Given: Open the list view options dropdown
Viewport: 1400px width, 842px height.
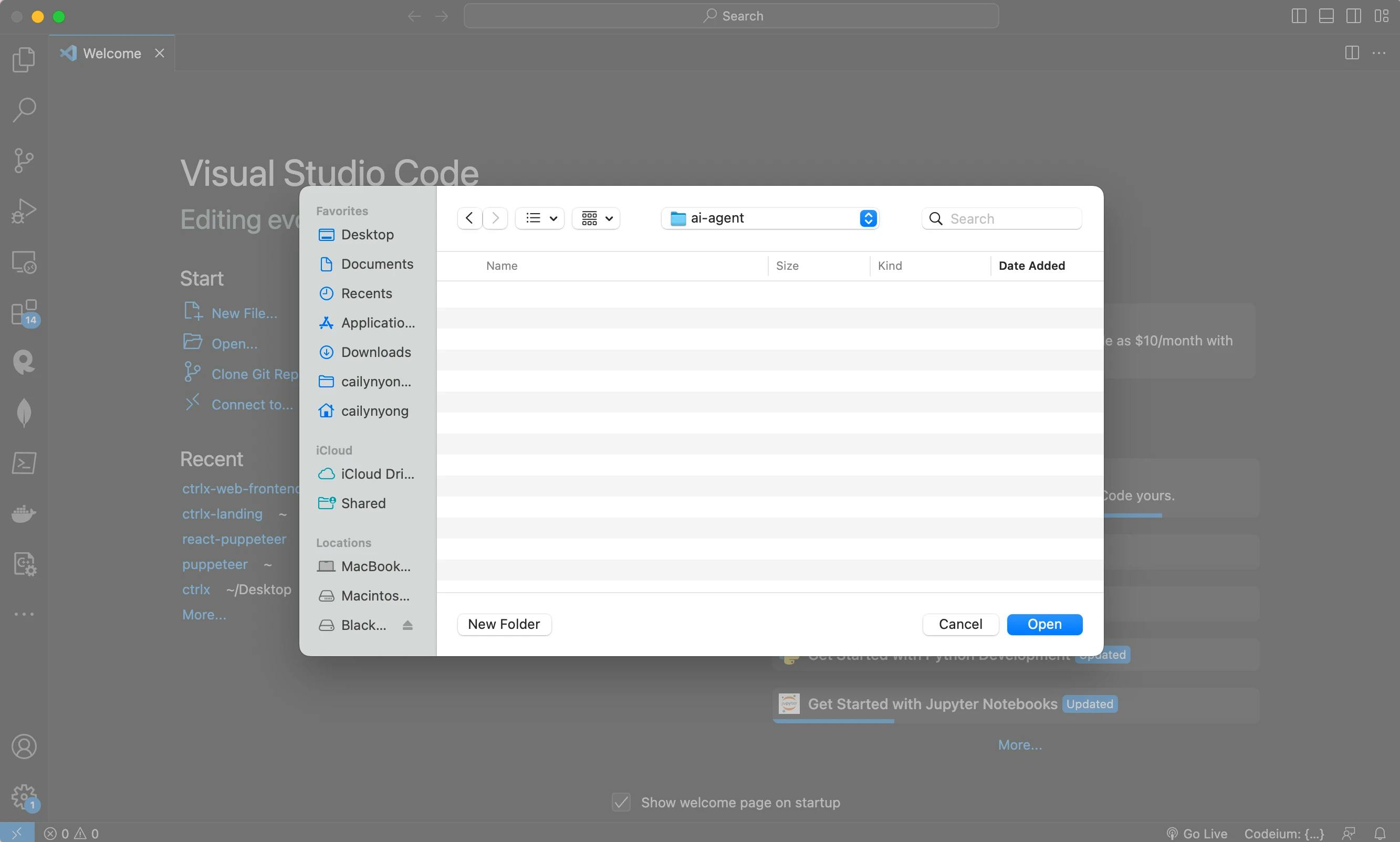Looking at the screenshot, I should (540, 218).
